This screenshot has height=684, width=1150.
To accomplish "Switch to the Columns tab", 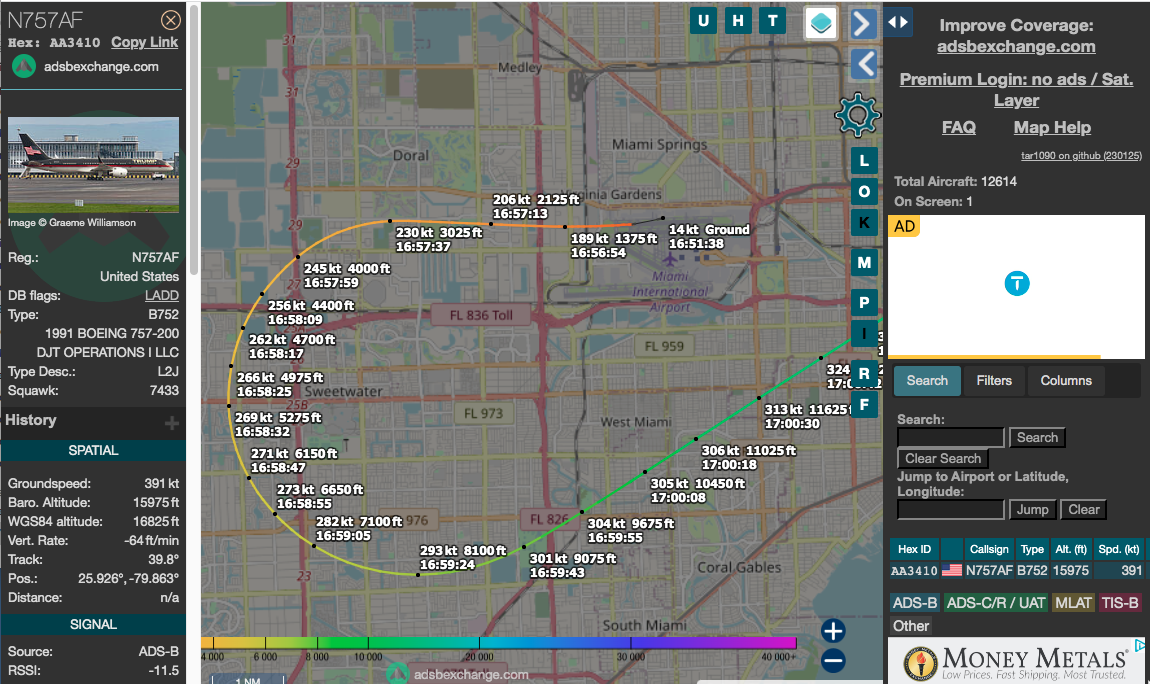I will [1066, 380].
